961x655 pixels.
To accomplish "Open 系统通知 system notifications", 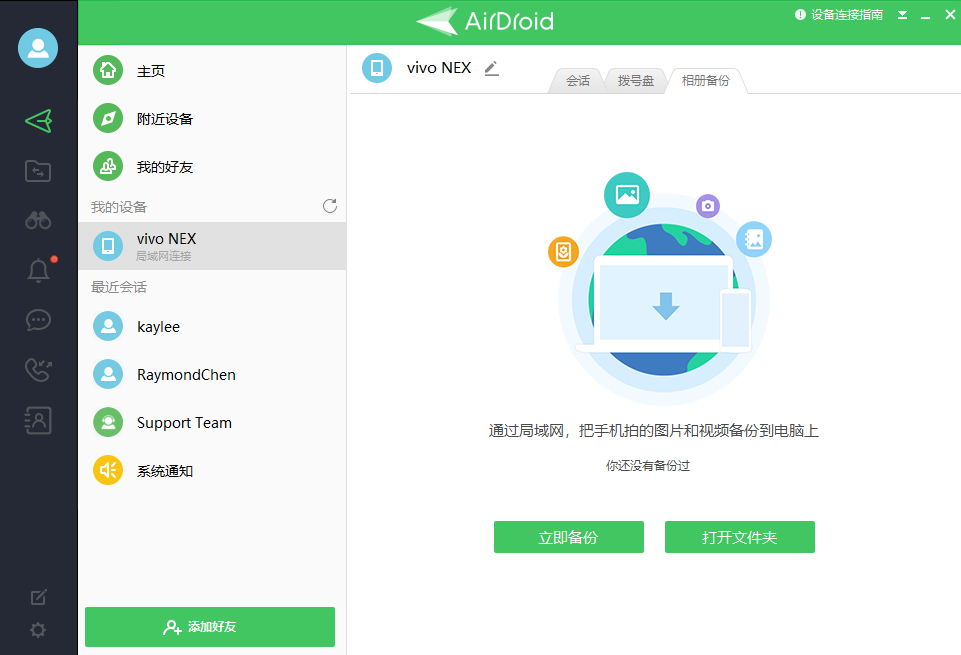I will [212, 471].
